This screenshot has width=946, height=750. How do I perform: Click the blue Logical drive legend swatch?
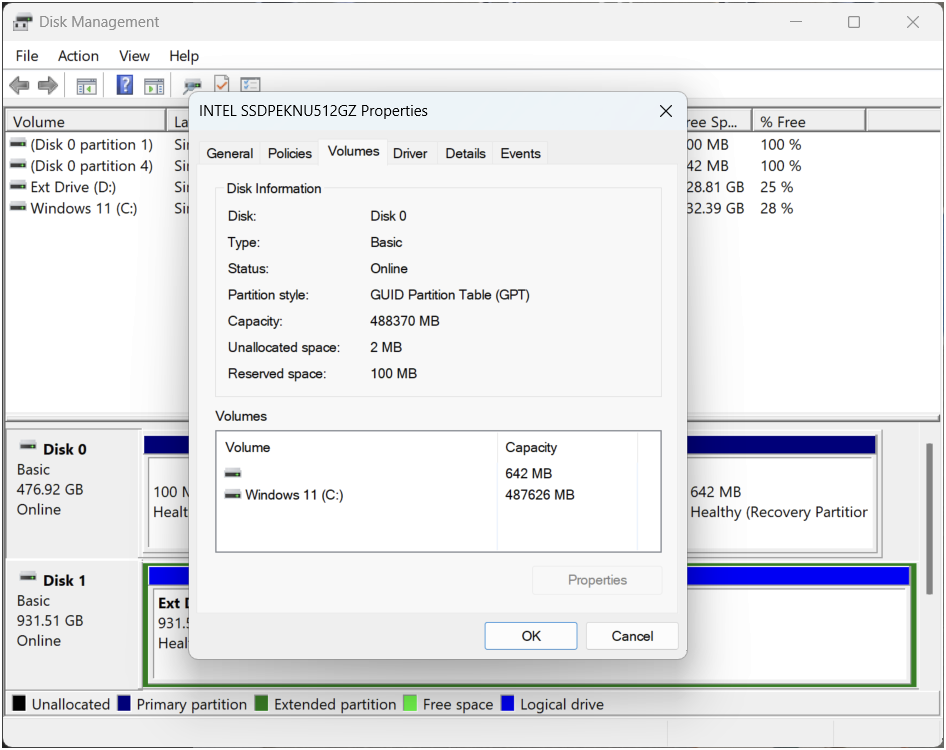click(507, 704)
